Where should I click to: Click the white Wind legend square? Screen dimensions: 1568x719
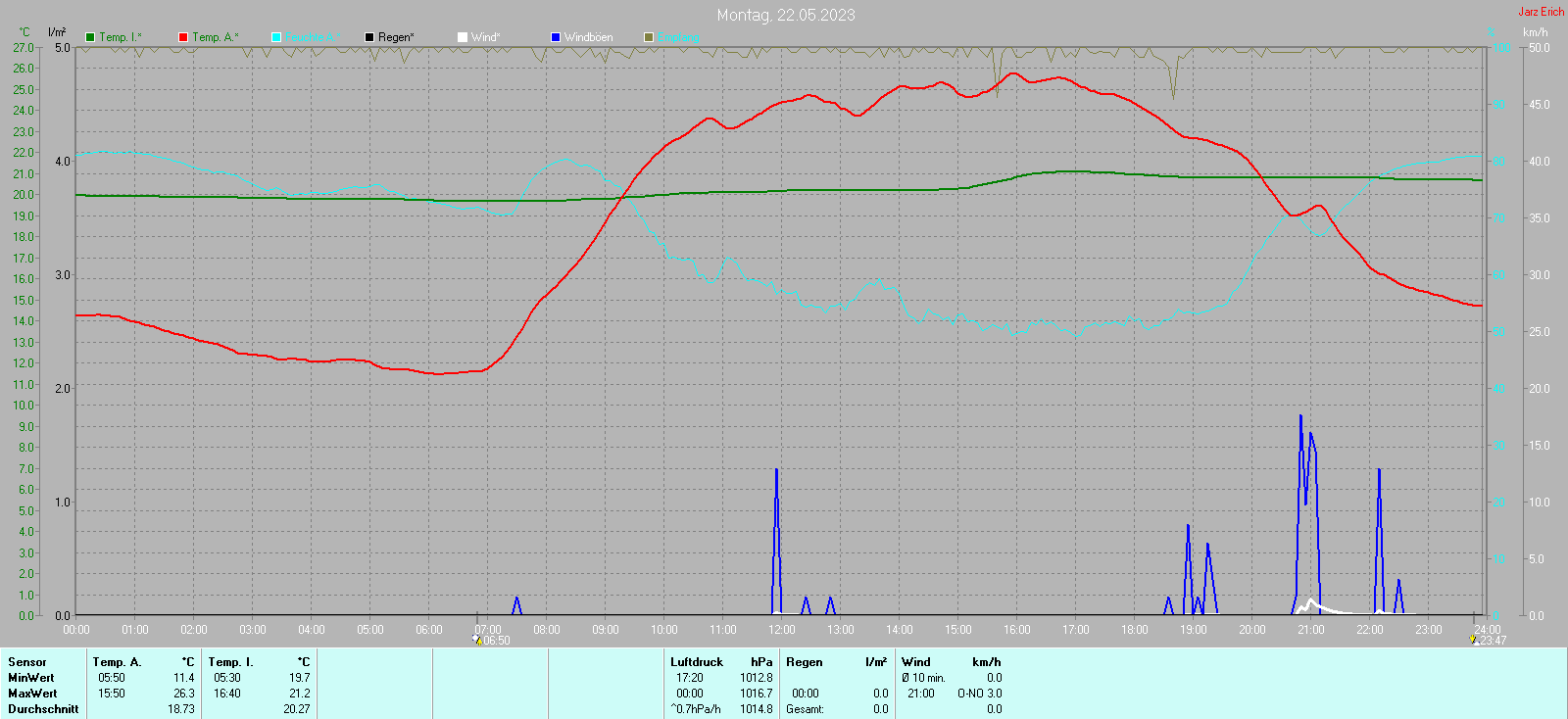tap(463, 37)
